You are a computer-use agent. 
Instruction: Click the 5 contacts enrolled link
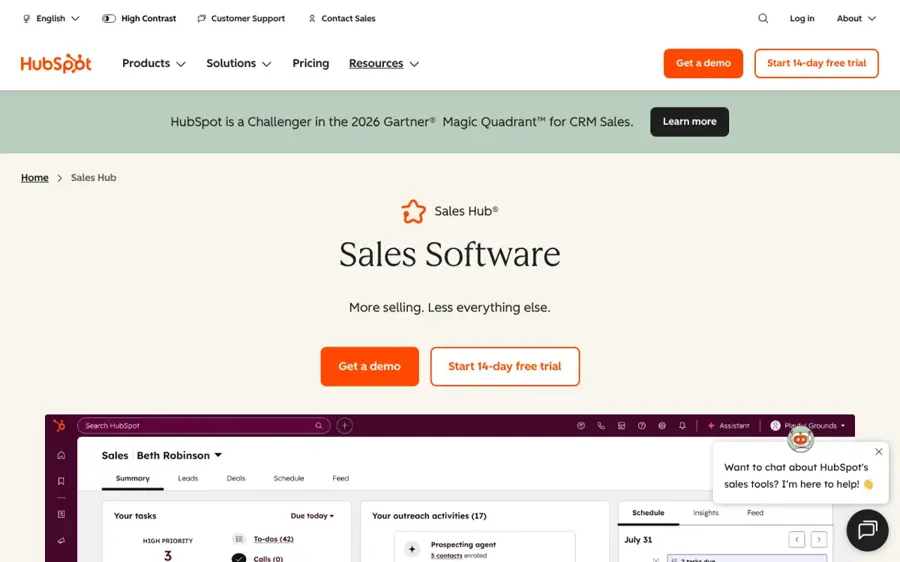(x=447, y=556)
